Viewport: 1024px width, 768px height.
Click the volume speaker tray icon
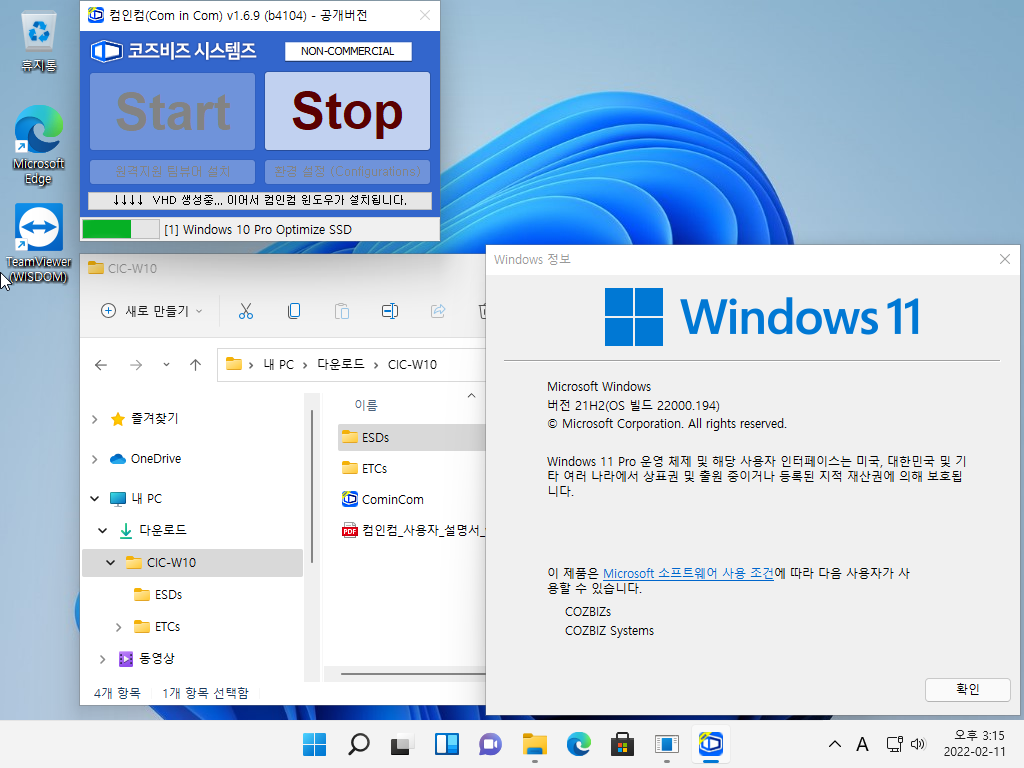coord(918,744)
